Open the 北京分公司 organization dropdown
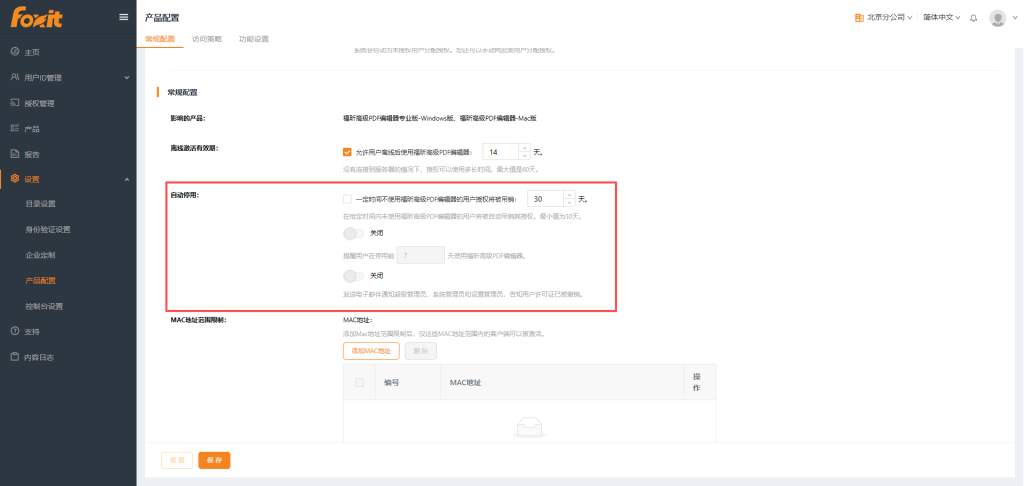Image resolution: width=1024 pixels, height=486 pixels. (883, 18)
